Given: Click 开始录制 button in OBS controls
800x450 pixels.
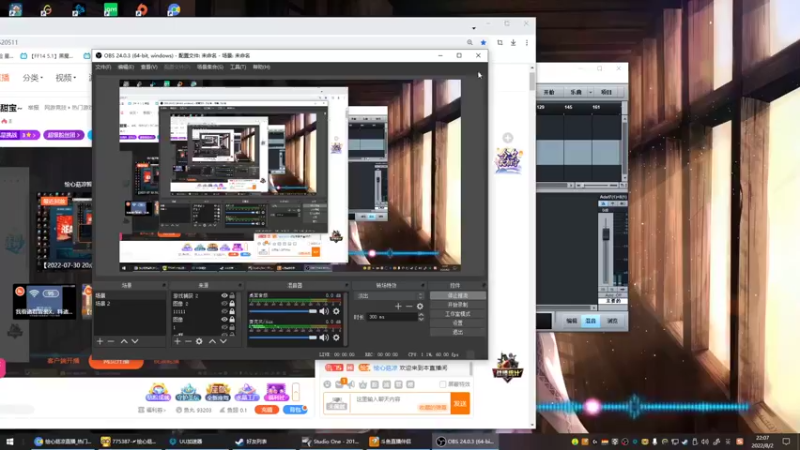Looking at the screenshot, I should pos(458,305).
